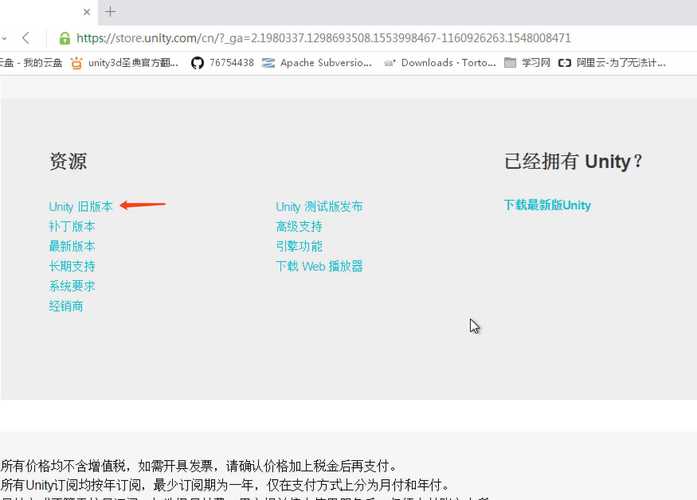Viewport: 697px width, 500px height.
Task: Open 下载 Web 播放器 link
Action: (319, 266)
